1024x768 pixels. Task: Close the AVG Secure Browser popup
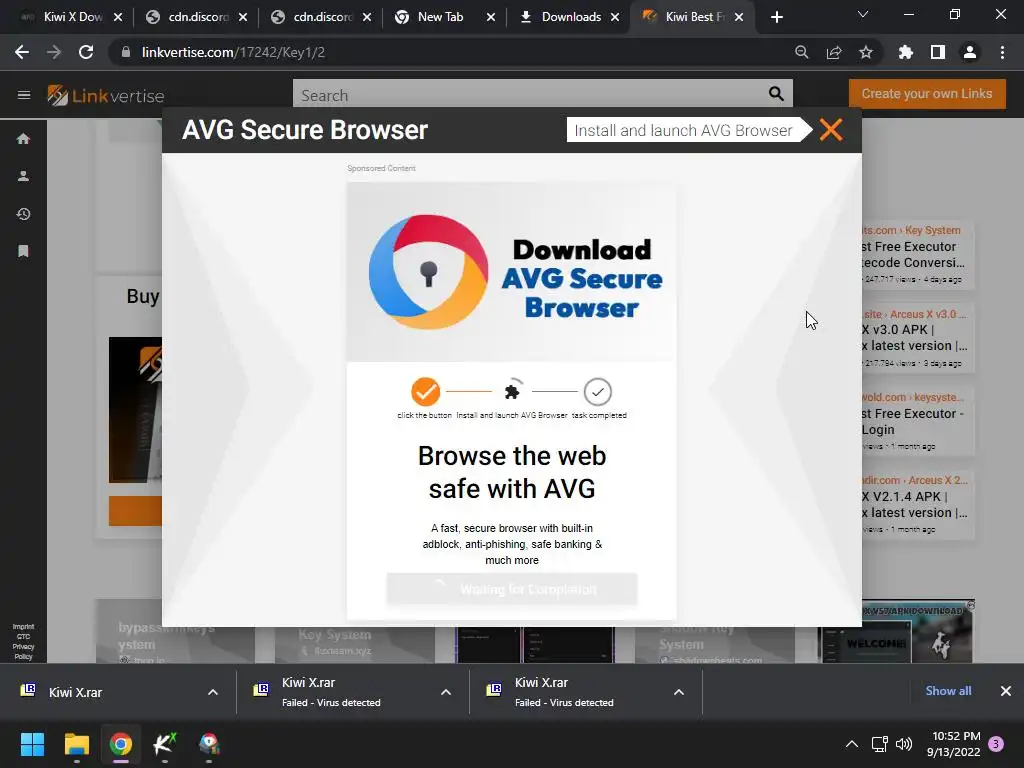(x=831, y=130)
